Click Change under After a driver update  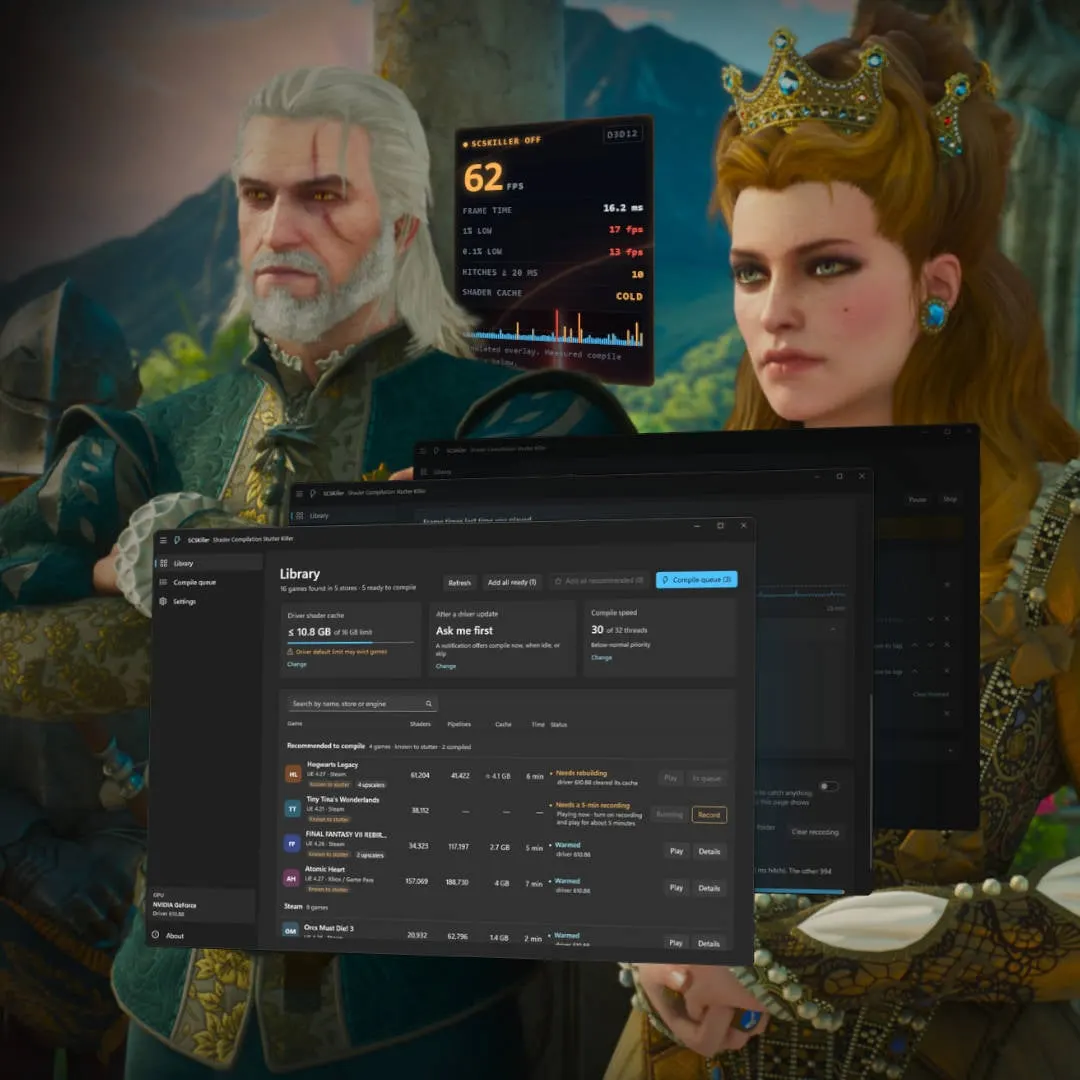coord(446,666)
